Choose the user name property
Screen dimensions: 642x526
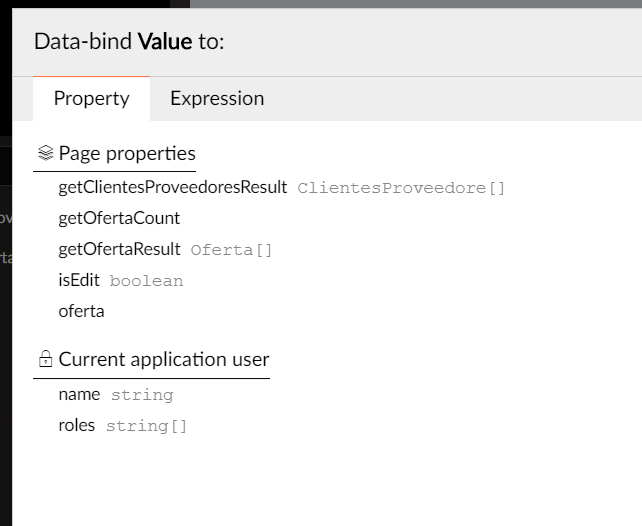79,395
